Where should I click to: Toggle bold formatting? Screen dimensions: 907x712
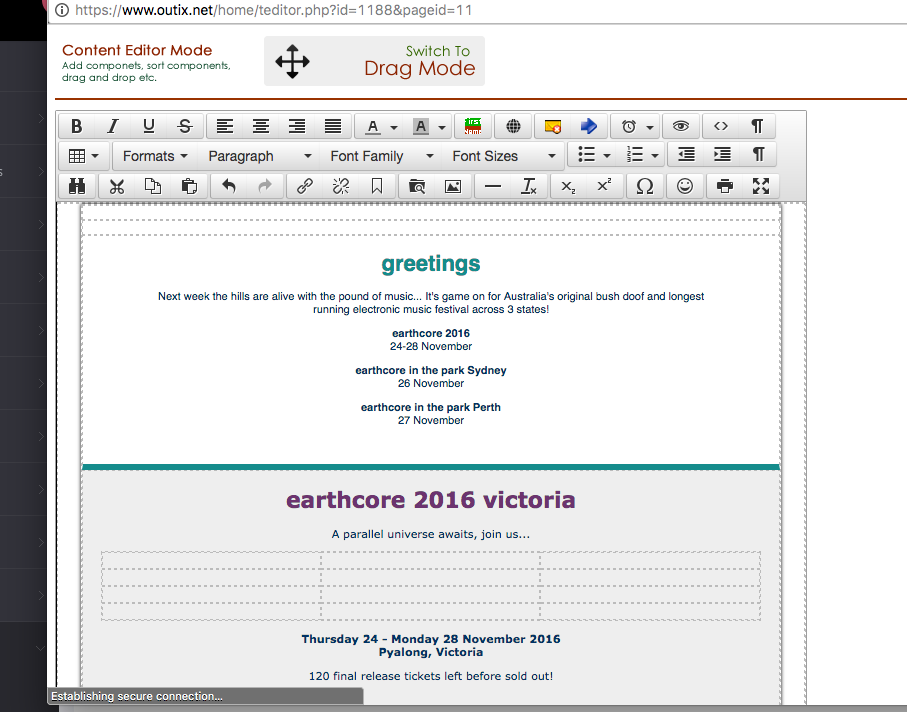coord(76,126)
